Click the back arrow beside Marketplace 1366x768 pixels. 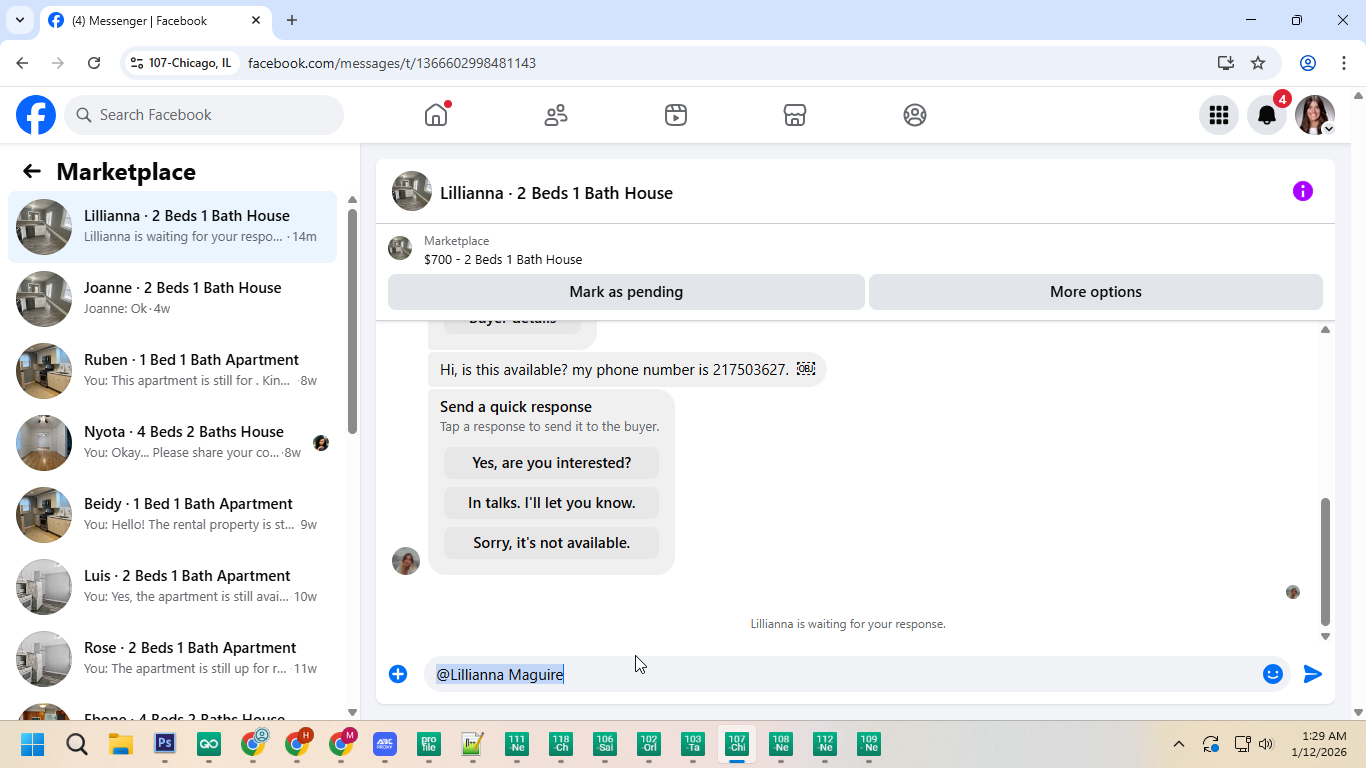click(32, 171)
